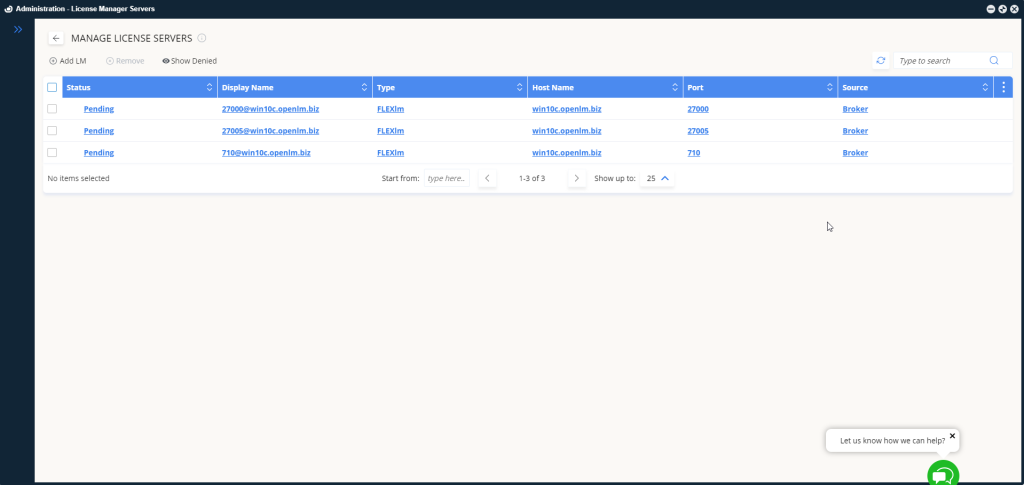1024x485 pixels.
Task: Click Add LM toolbar button
Action: [68, 61]
